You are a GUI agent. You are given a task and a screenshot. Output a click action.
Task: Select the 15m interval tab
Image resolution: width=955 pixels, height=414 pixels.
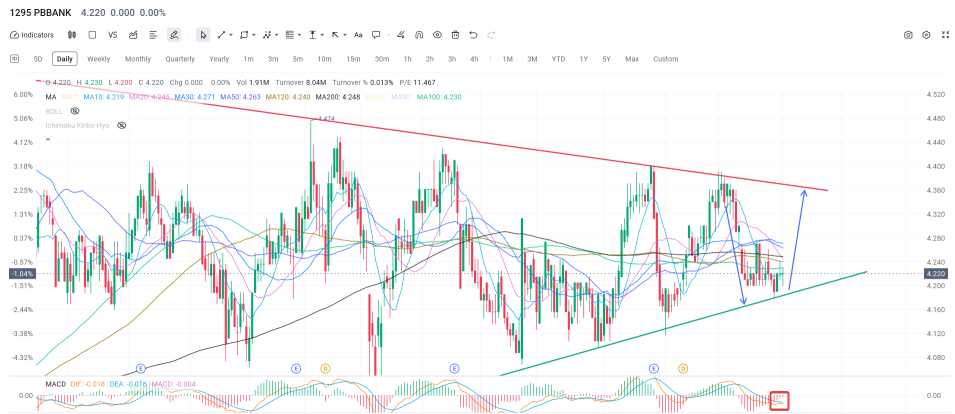[x=353, y=59]
